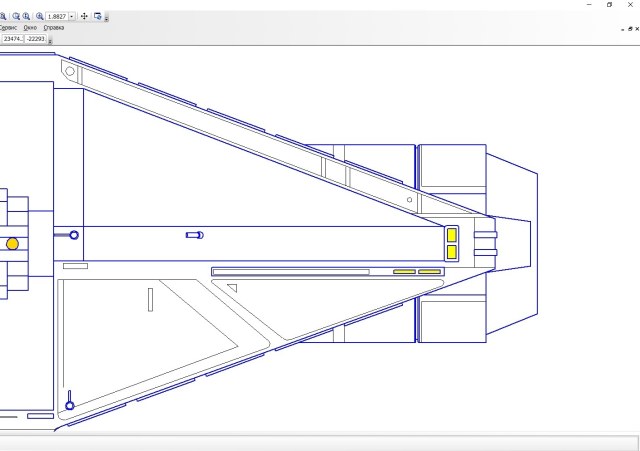The width and height of the screenshot is (640, 451).
Task: Select the bolt-shaped element on the centerline
Action: click(x=195, y=235)
